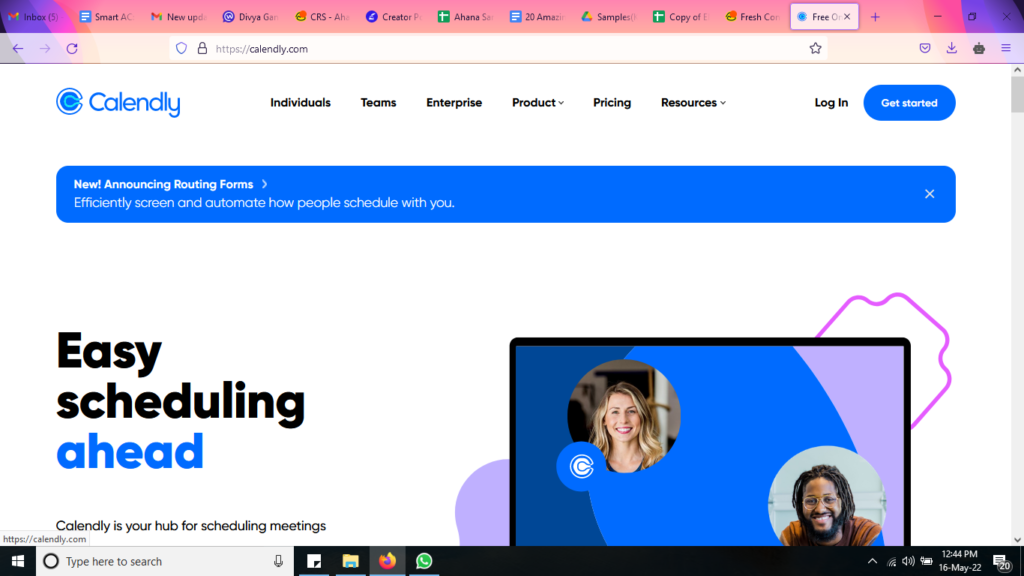Click the volume speaker tray icon
This screenshot has width=1024, height=576.
coord(908,561)
